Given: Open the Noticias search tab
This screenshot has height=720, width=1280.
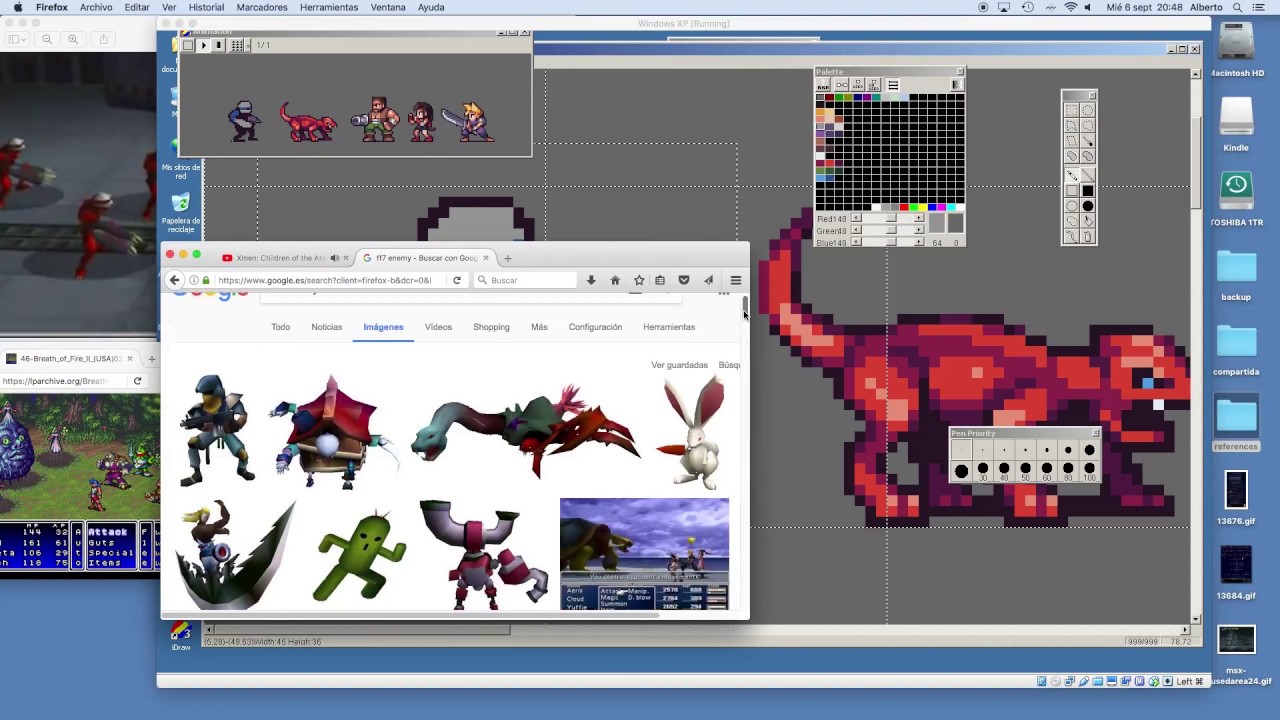Looking at the screenshot, I should [x=326, y=327].
